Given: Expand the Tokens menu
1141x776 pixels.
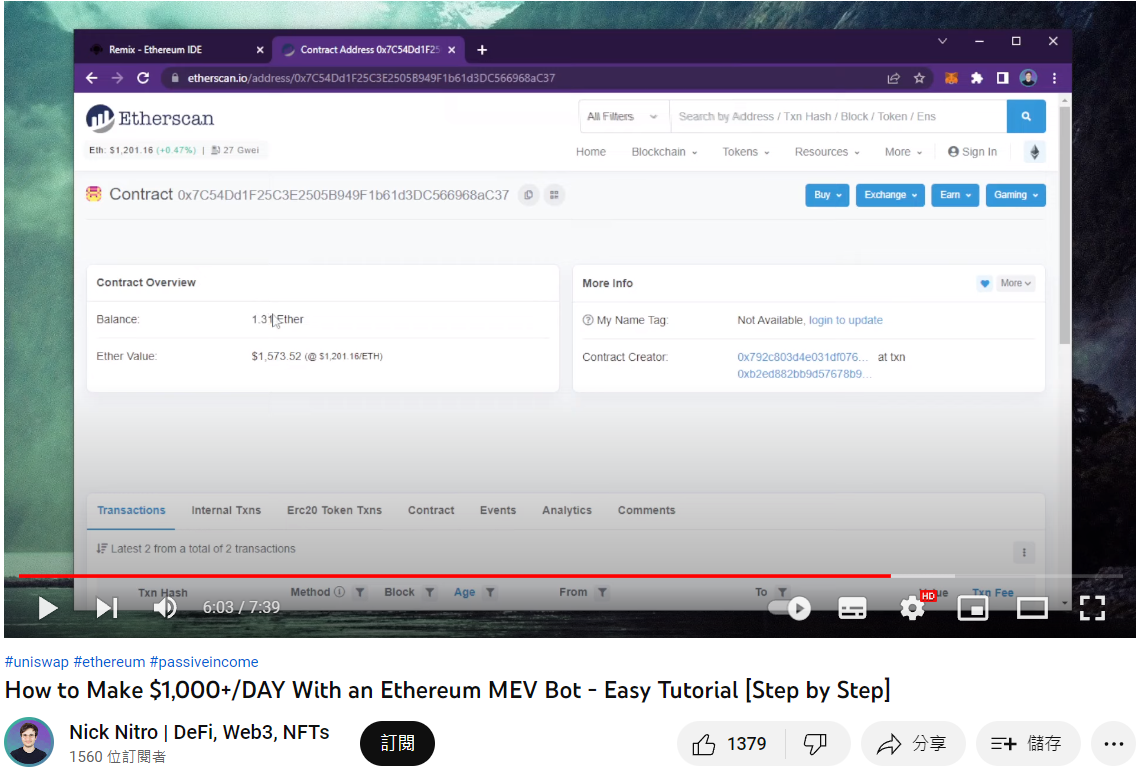Looking at the screenshot, I should pos(746,151).
